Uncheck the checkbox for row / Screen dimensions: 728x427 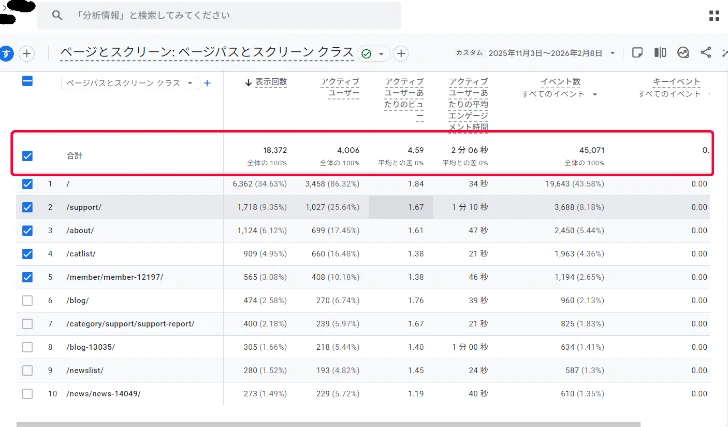point(27,184)
